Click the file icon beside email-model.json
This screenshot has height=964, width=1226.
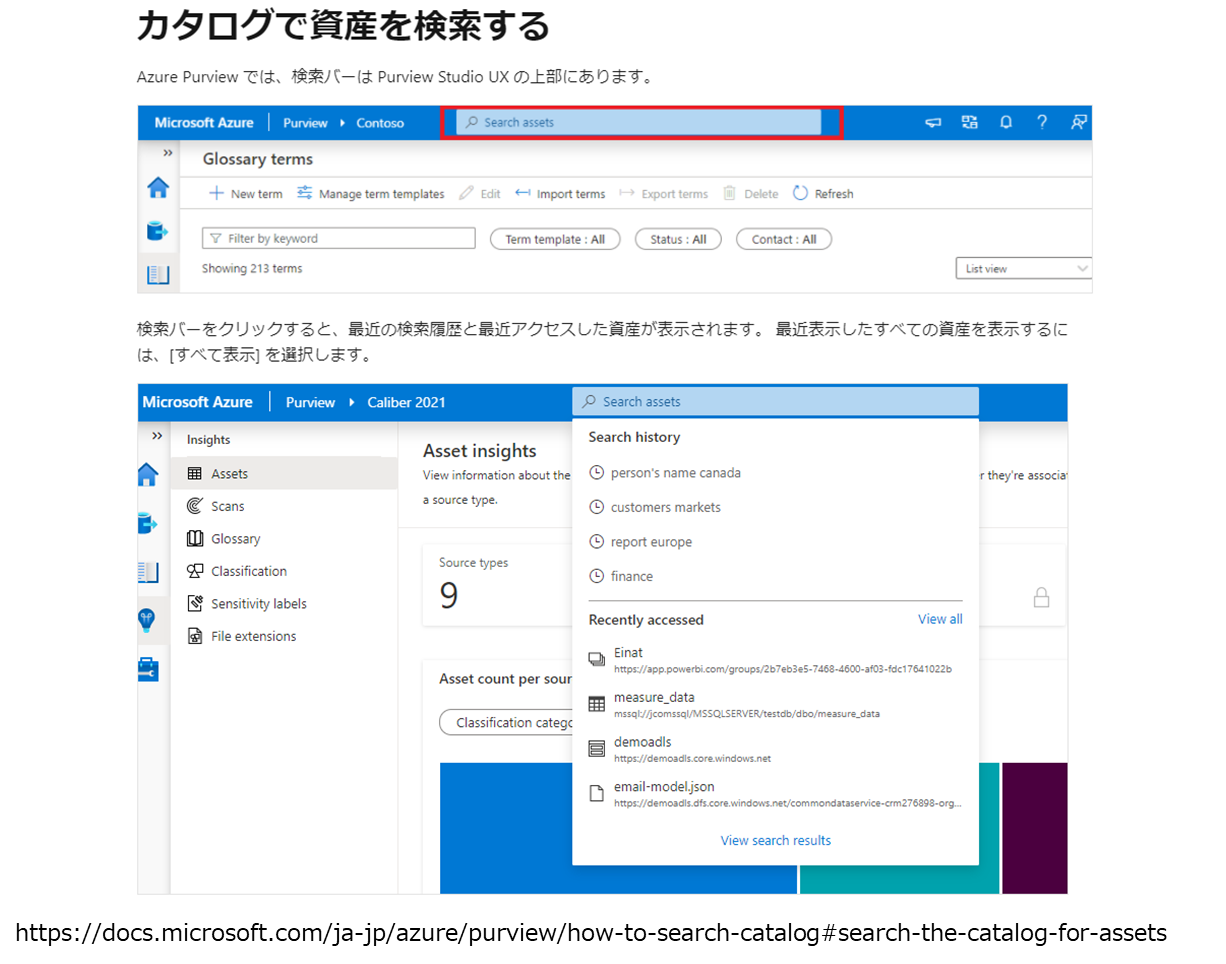click(x=597, y=794)
